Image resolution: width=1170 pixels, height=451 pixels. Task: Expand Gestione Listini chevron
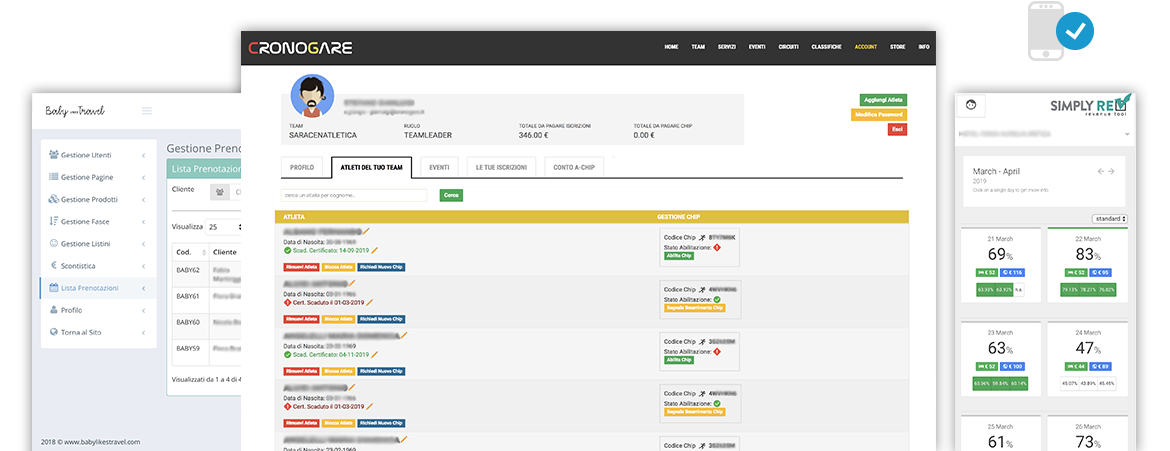click(143, 243)
